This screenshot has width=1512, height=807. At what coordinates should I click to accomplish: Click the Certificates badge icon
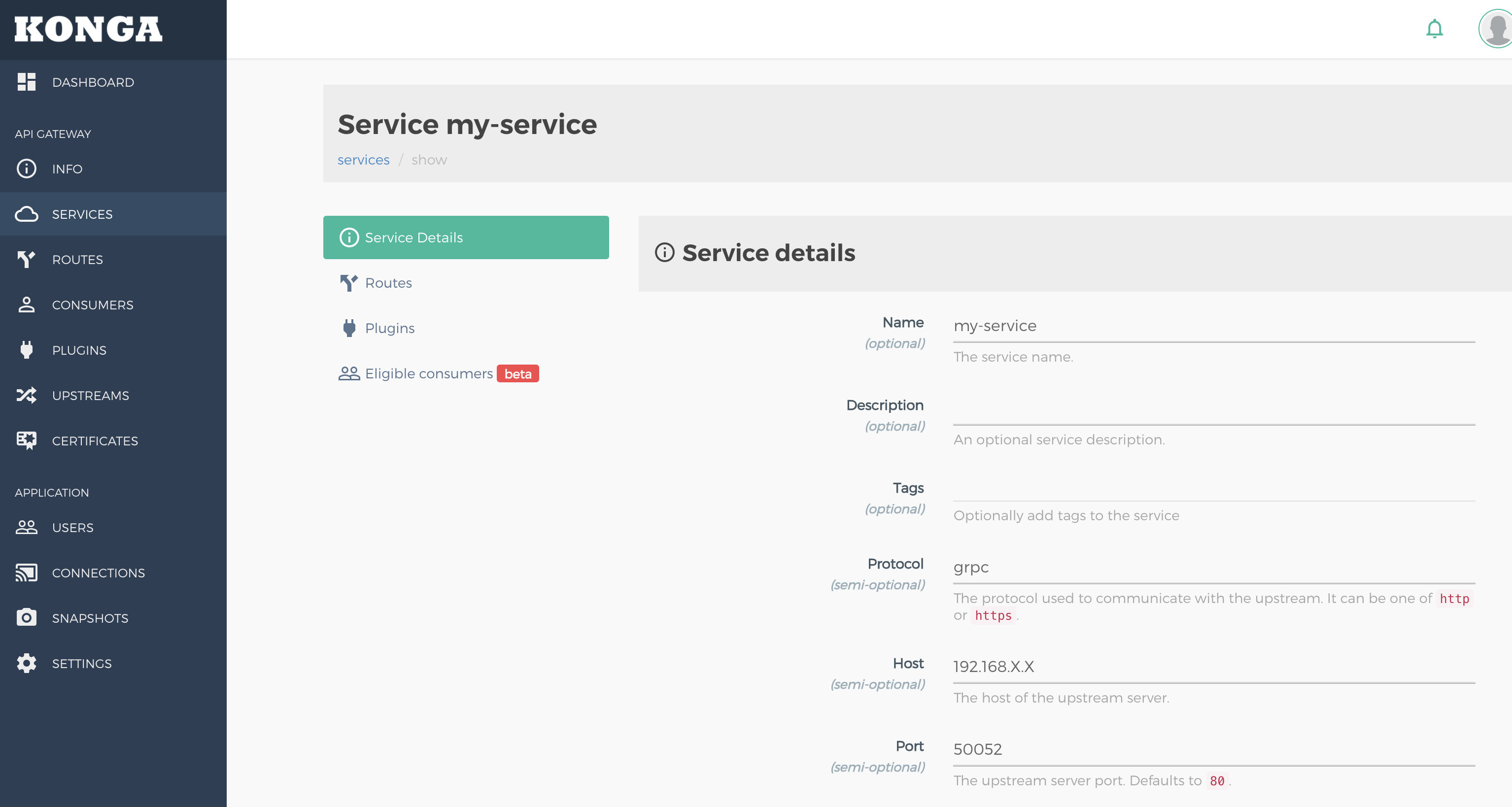27,441
